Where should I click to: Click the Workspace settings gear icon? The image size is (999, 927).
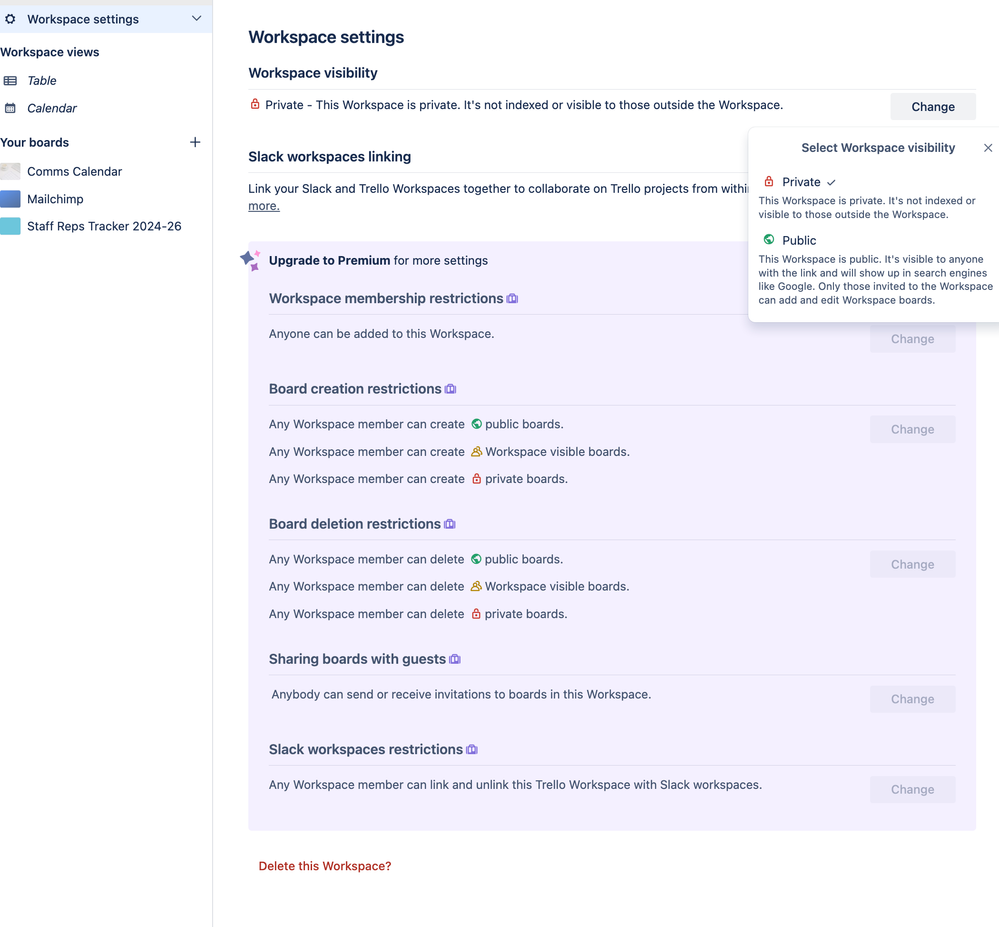(10, 19)
